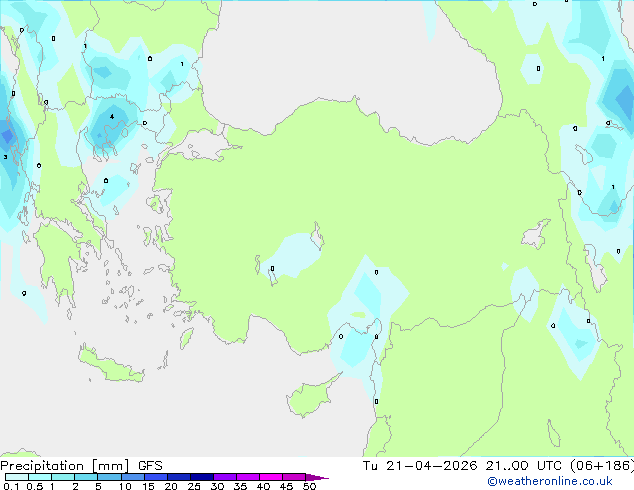This screenshot has height=490, width=634.
Task: Click Lake Van in eastern Turkey
Action: pyautogui.click(x=535, y=234)
